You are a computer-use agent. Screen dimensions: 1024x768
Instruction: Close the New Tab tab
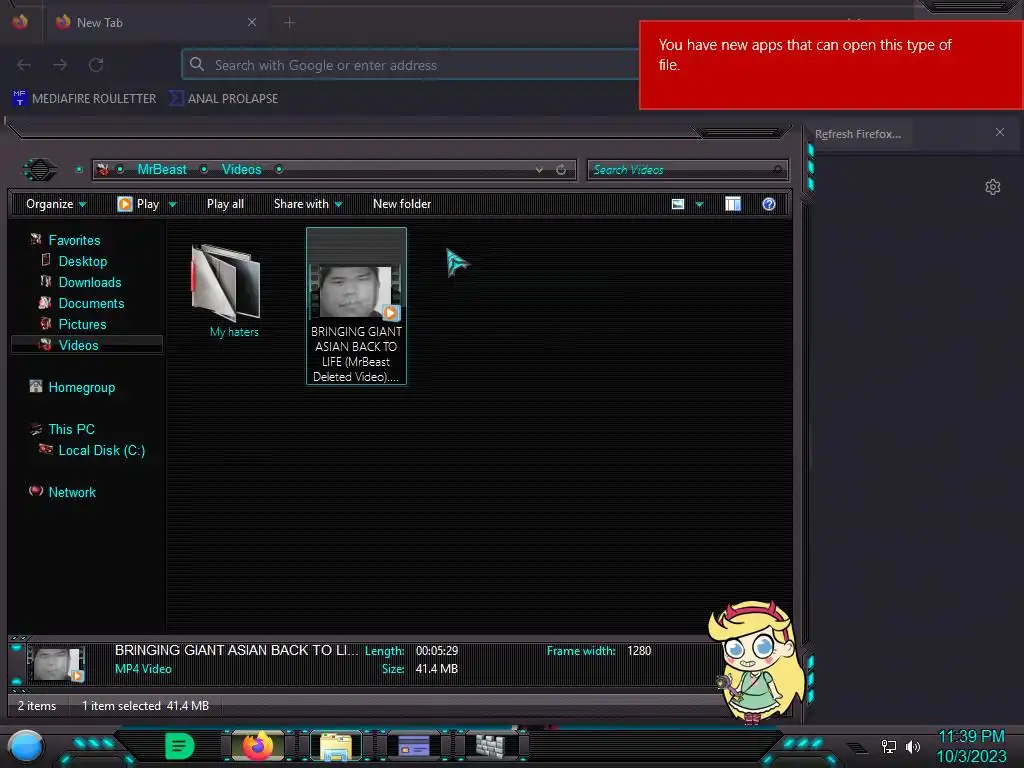click(x=251, y=22)
